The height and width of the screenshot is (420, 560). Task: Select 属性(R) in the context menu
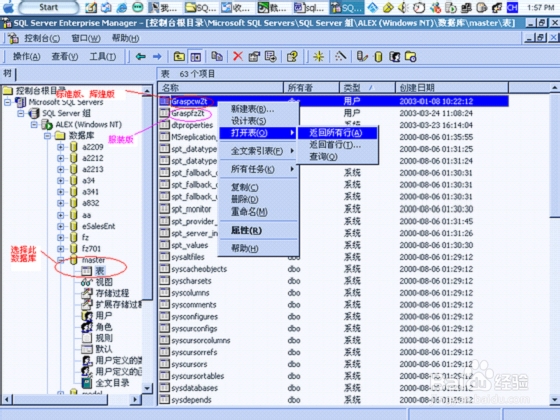click(258, 230)
